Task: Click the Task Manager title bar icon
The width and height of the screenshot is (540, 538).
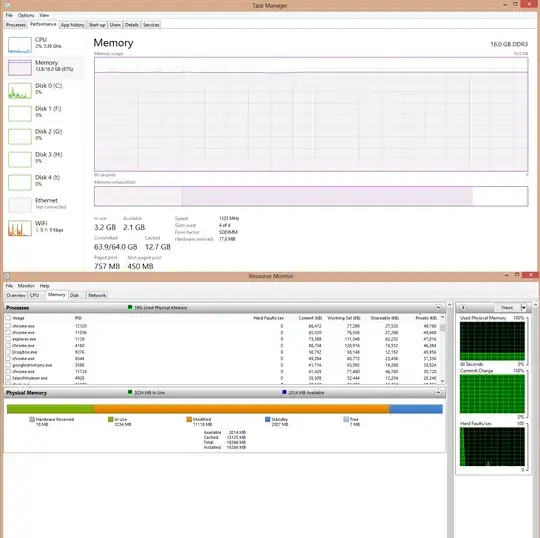Action: 7,5
